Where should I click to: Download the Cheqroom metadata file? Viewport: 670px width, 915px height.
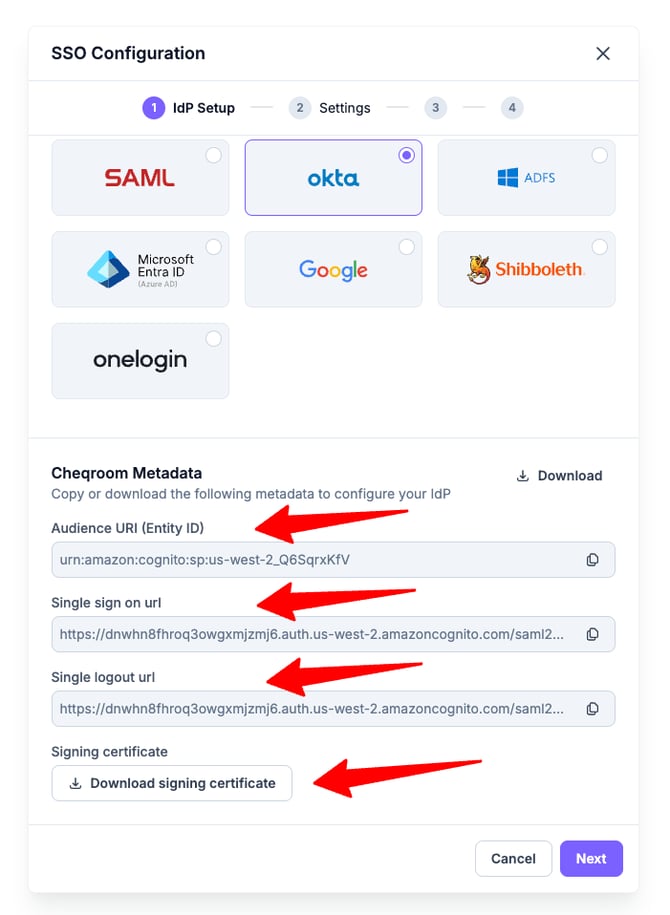pyautogui.click(x=559, y=476)
